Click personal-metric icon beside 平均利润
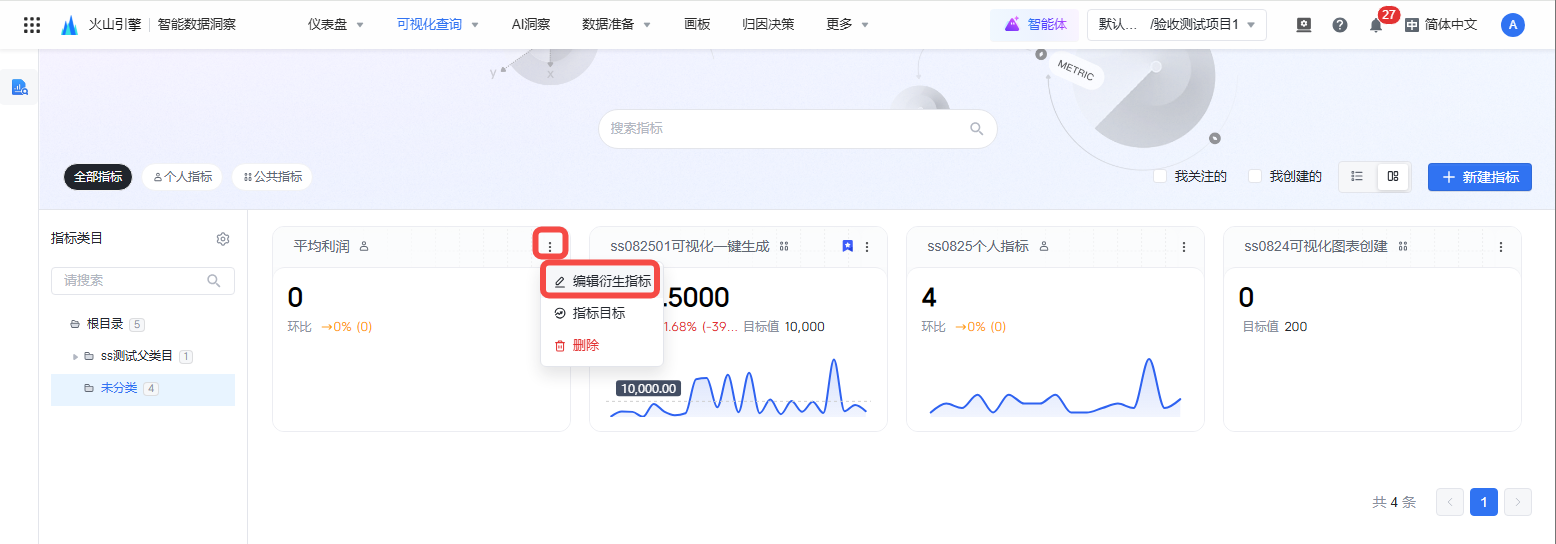The image size is (1556, 544). click(x=364, y=246)
